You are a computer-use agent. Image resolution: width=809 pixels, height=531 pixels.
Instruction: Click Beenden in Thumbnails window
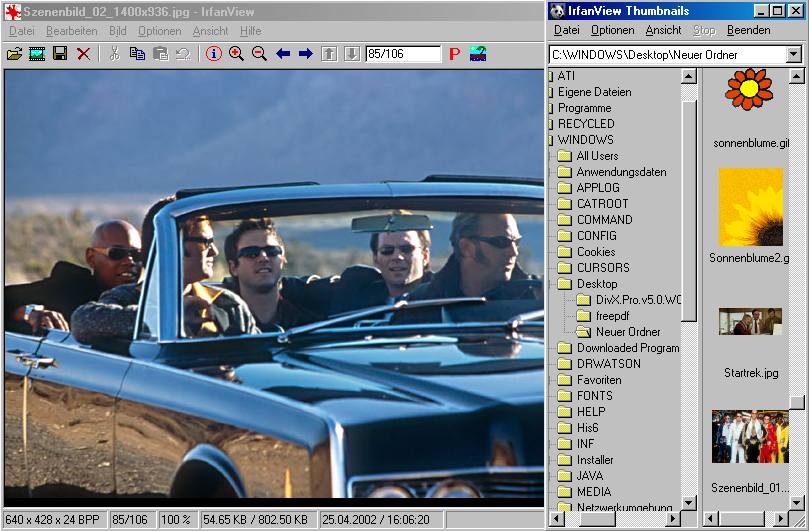[749, 30]
